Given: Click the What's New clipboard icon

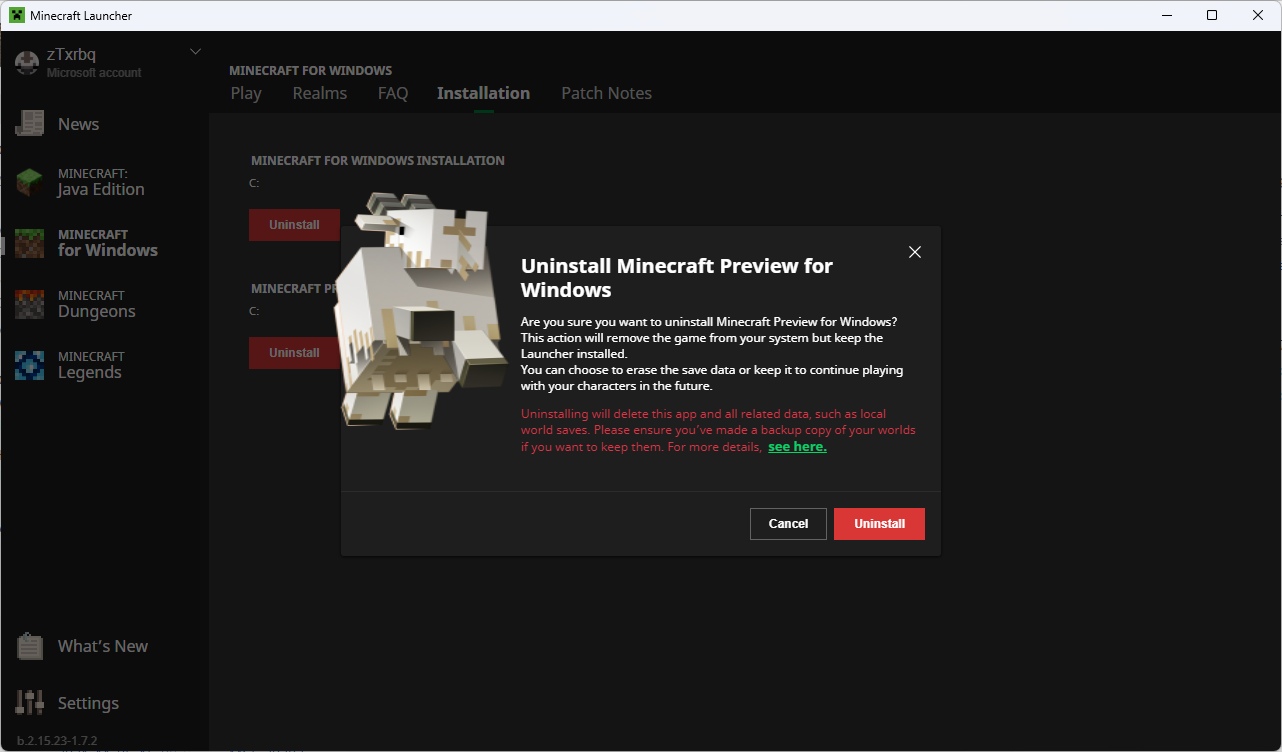Looking at the screenshot, I should coord(30,646).
